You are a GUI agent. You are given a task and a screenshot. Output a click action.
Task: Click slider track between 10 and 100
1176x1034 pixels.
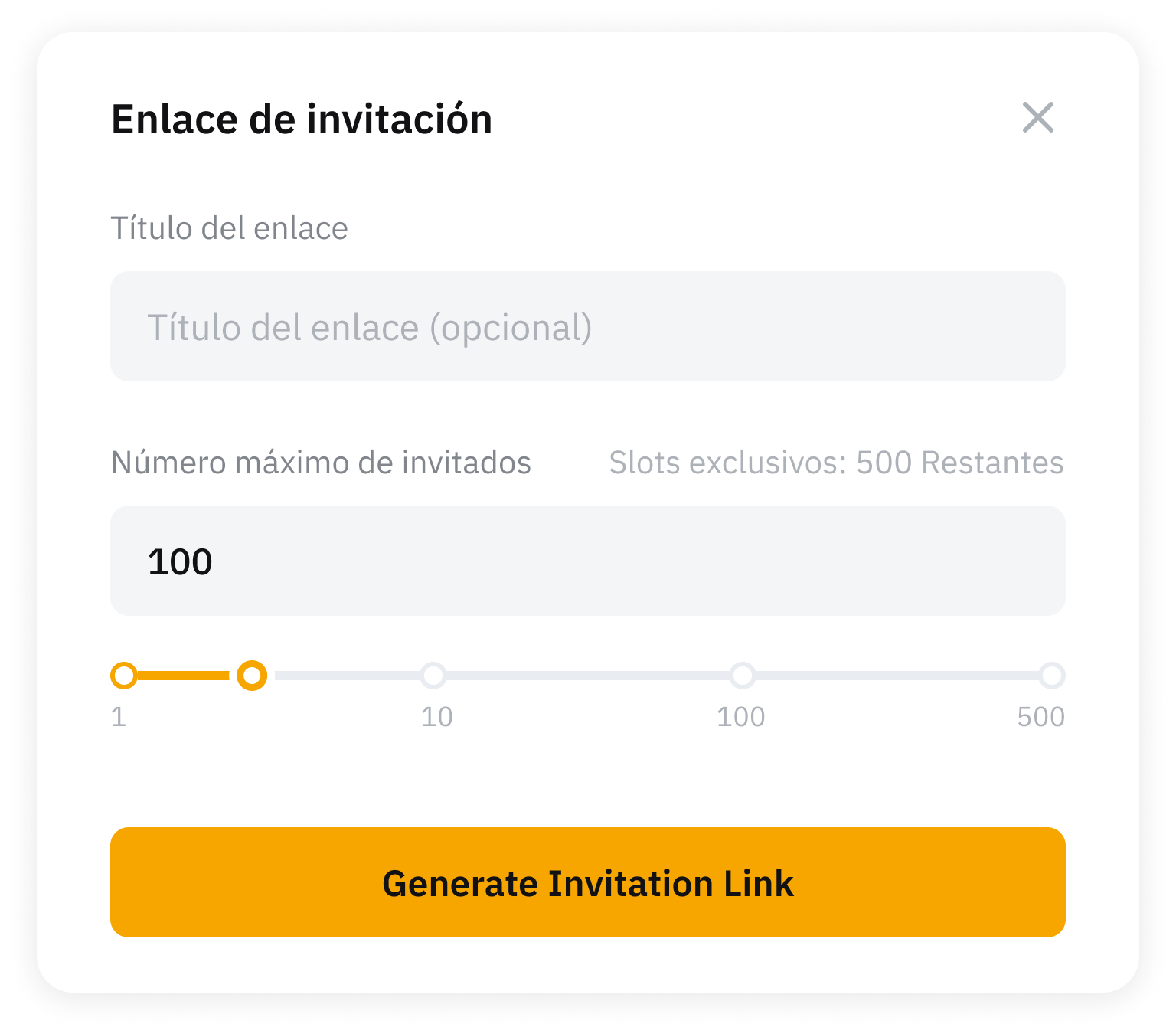(x=588, y=676)
